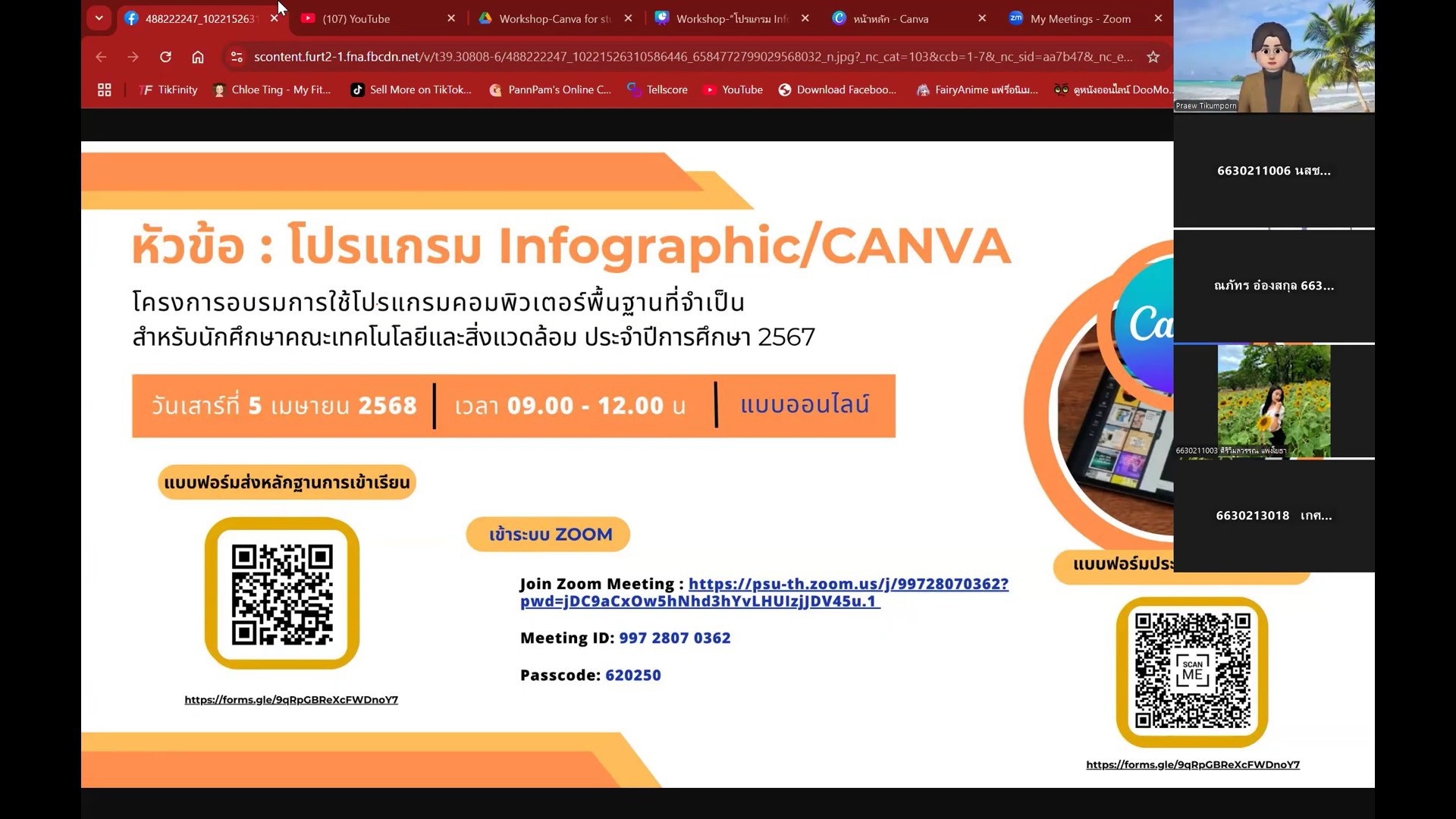Close the My Meetings - Zoom tab
The image size is (1456, 819).
1158,18
